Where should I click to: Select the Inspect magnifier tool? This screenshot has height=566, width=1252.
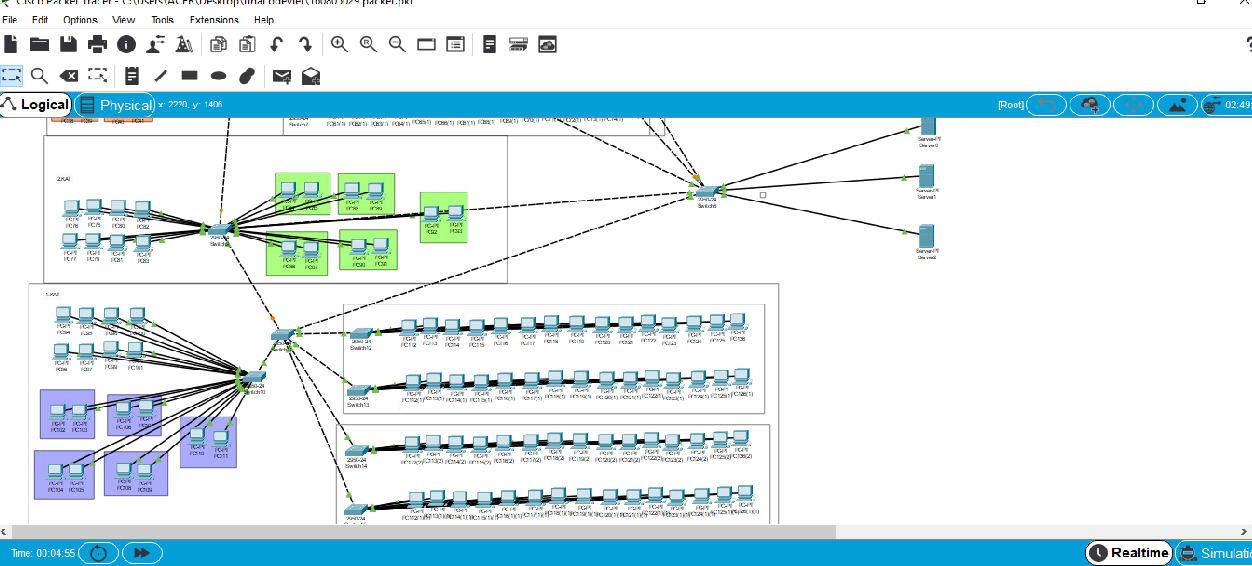click(x=39, y=75)
